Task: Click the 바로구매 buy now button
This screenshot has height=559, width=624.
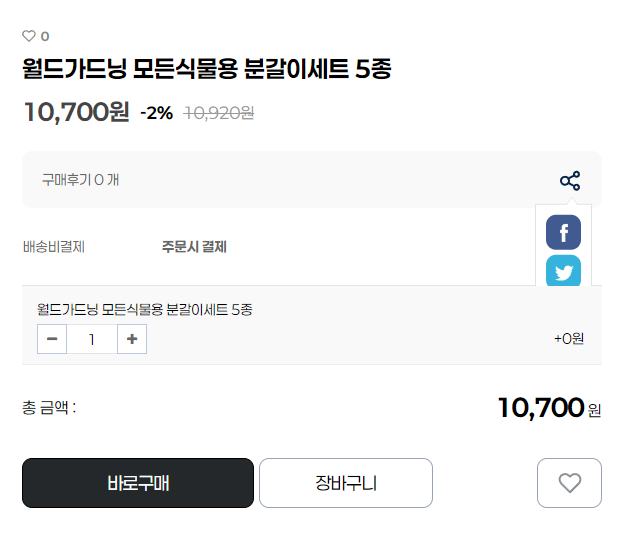Action: [x=138, y=483]
